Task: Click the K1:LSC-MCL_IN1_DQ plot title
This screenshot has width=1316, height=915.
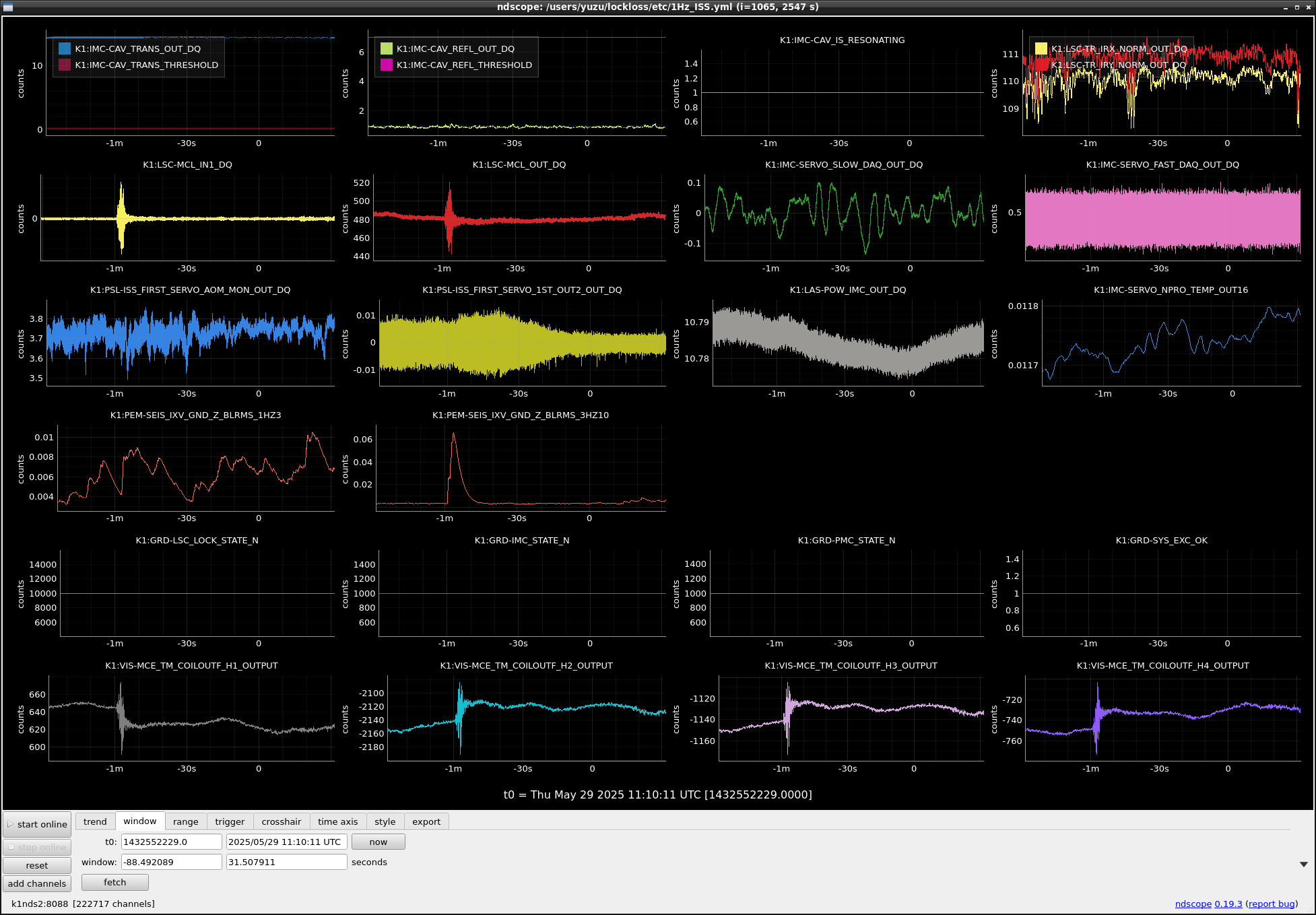Action: (187, 164)
